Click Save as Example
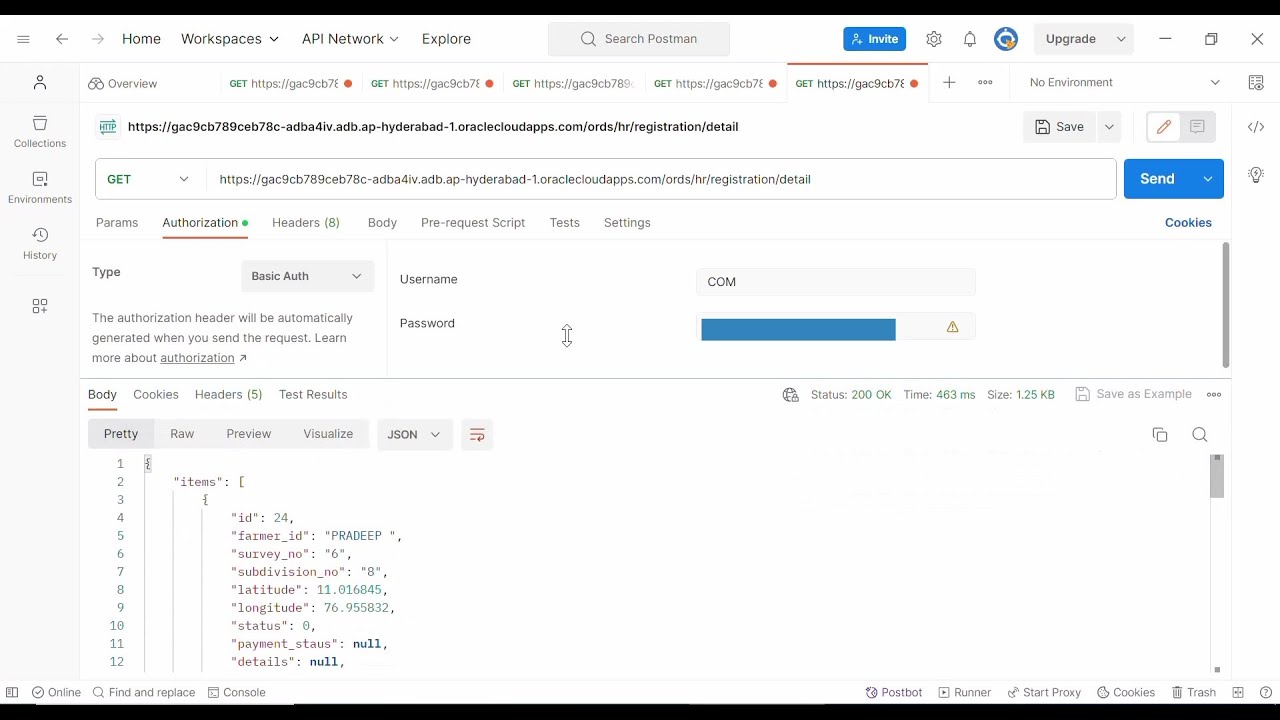 click(x=1134, y=395)
